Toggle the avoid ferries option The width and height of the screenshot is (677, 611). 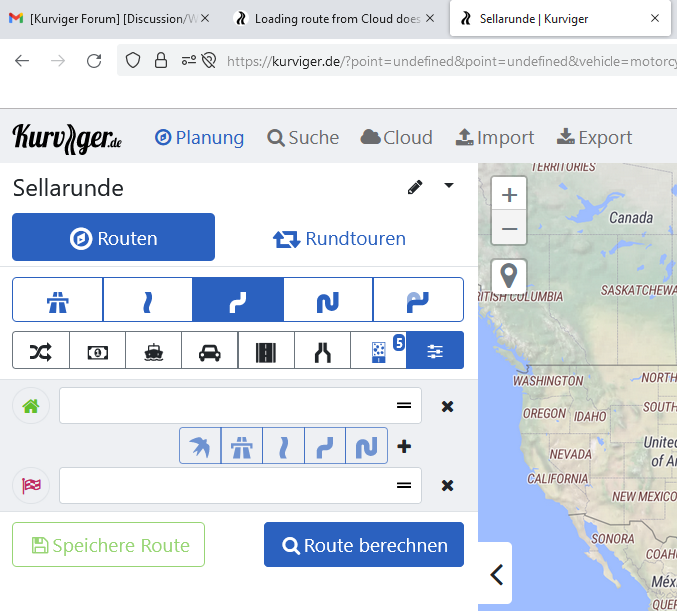pos(153,351)
